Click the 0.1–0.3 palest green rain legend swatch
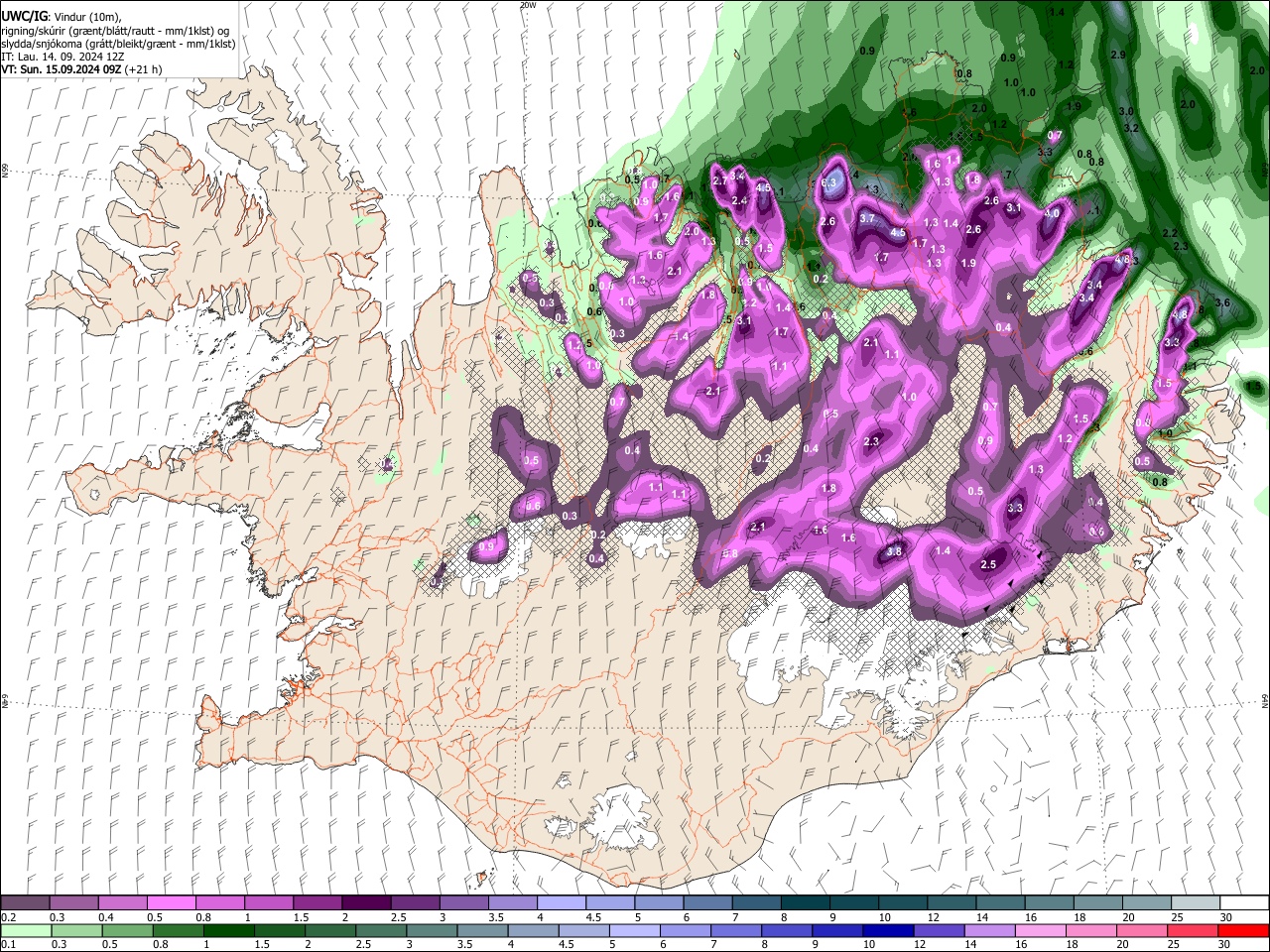1270x952 pixels. click(x=26, y=930)
